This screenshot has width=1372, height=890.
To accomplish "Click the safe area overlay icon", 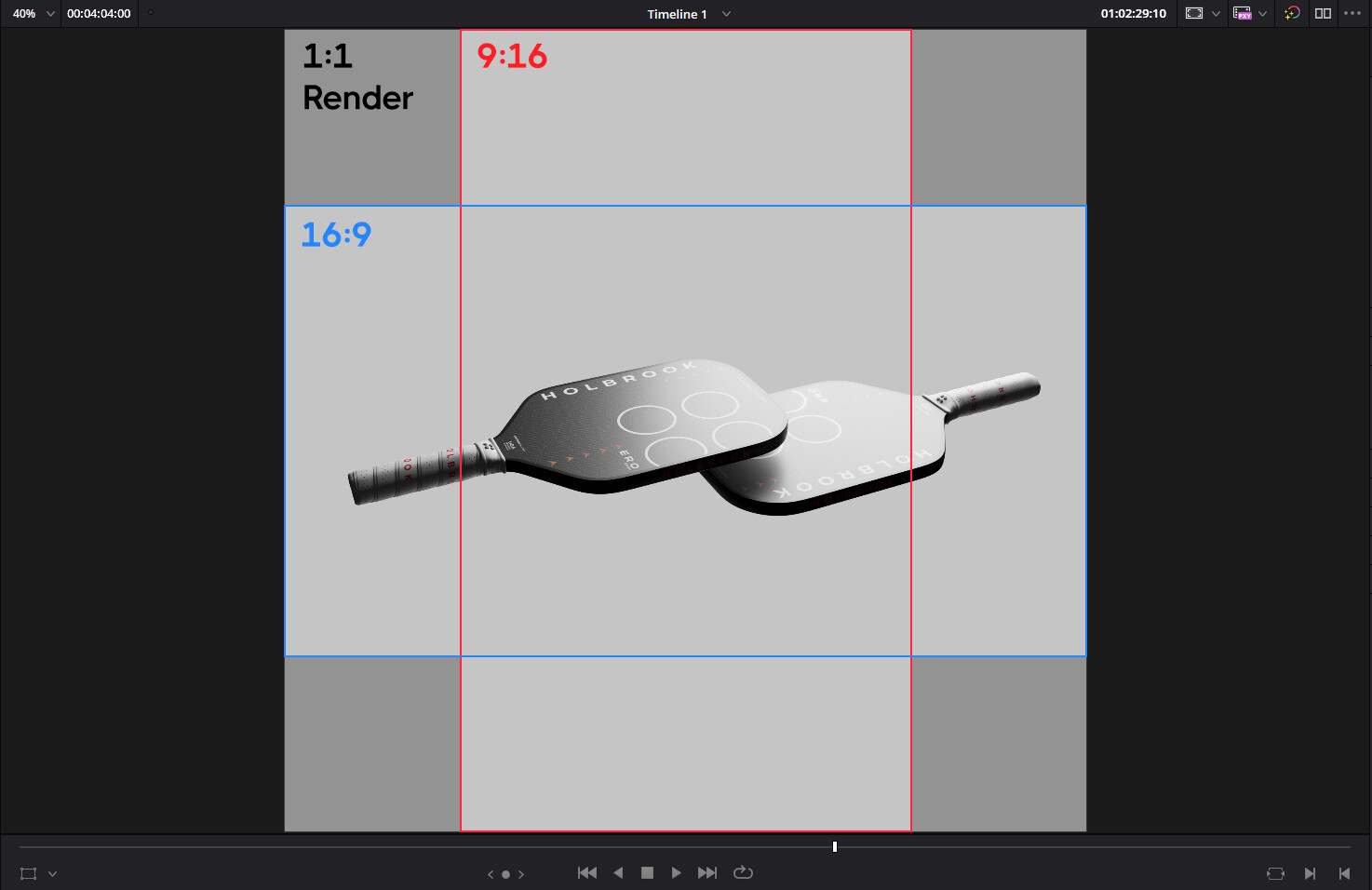I will point(1194,14).
